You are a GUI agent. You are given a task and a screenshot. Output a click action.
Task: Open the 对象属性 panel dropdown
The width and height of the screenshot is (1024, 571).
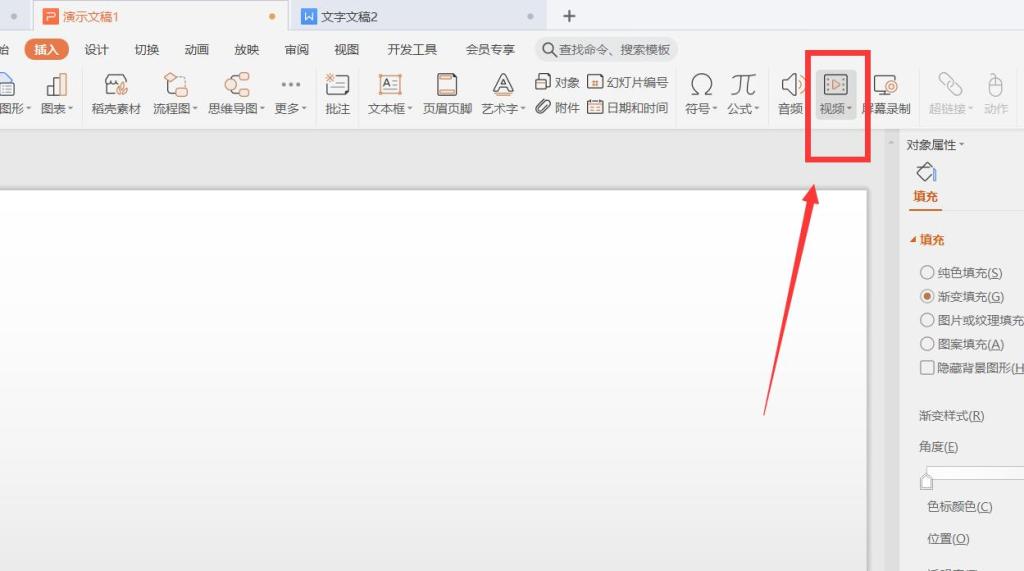pos(961,144)
